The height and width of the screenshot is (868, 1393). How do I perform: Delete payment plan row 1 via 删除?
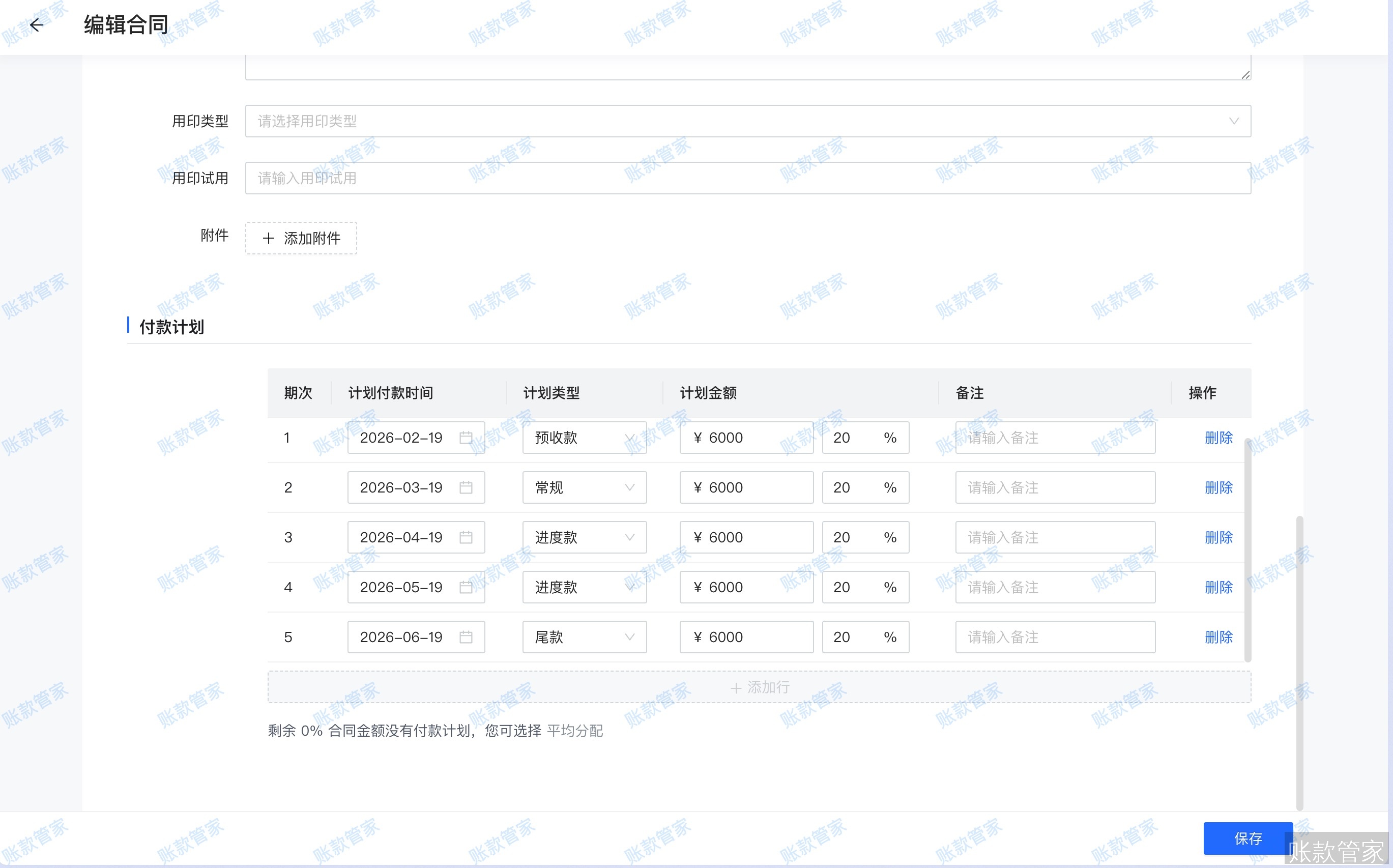coord(1218,438)
